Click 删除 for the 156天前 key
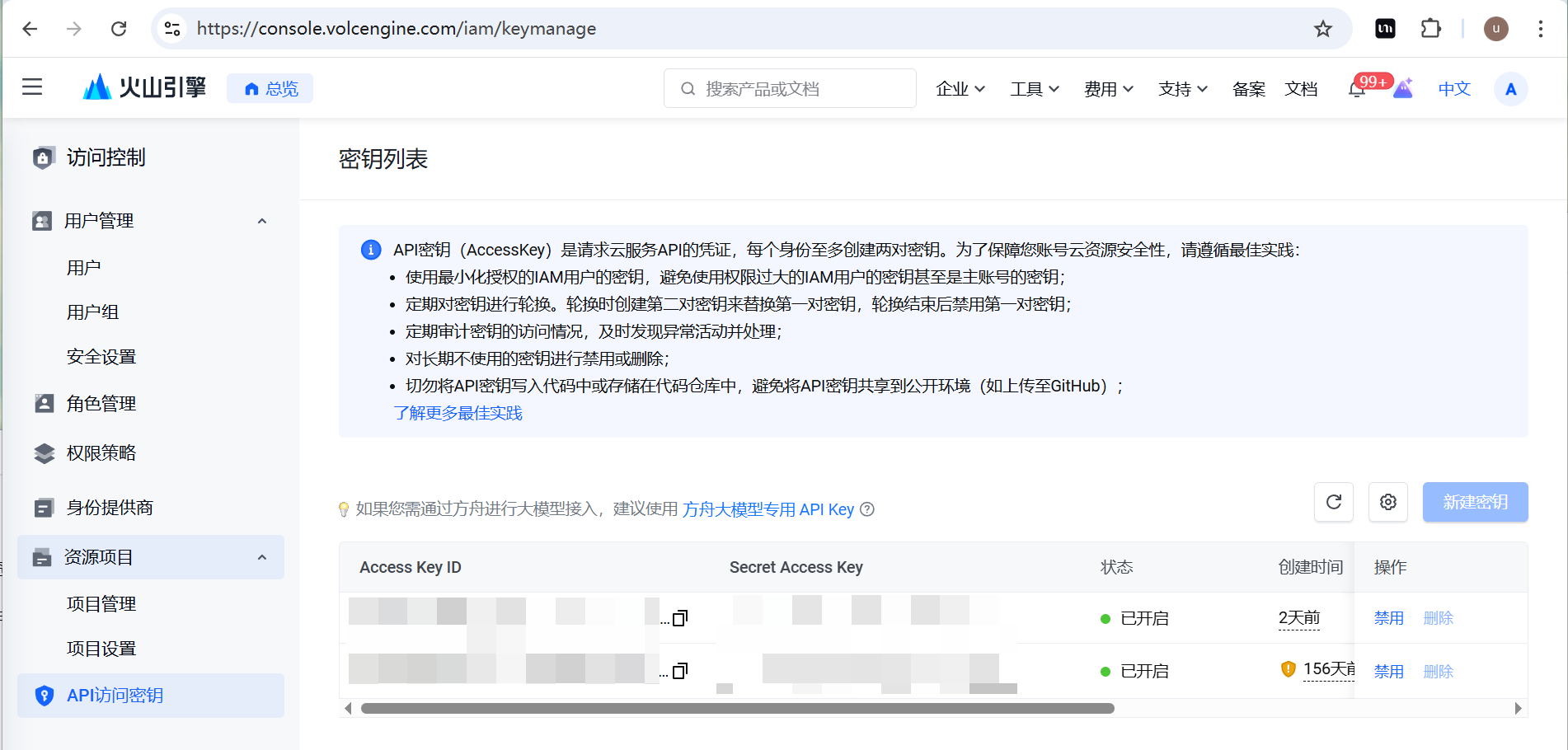The height and width of the screenshot is (750, 1568). (x=1439, y=672)
